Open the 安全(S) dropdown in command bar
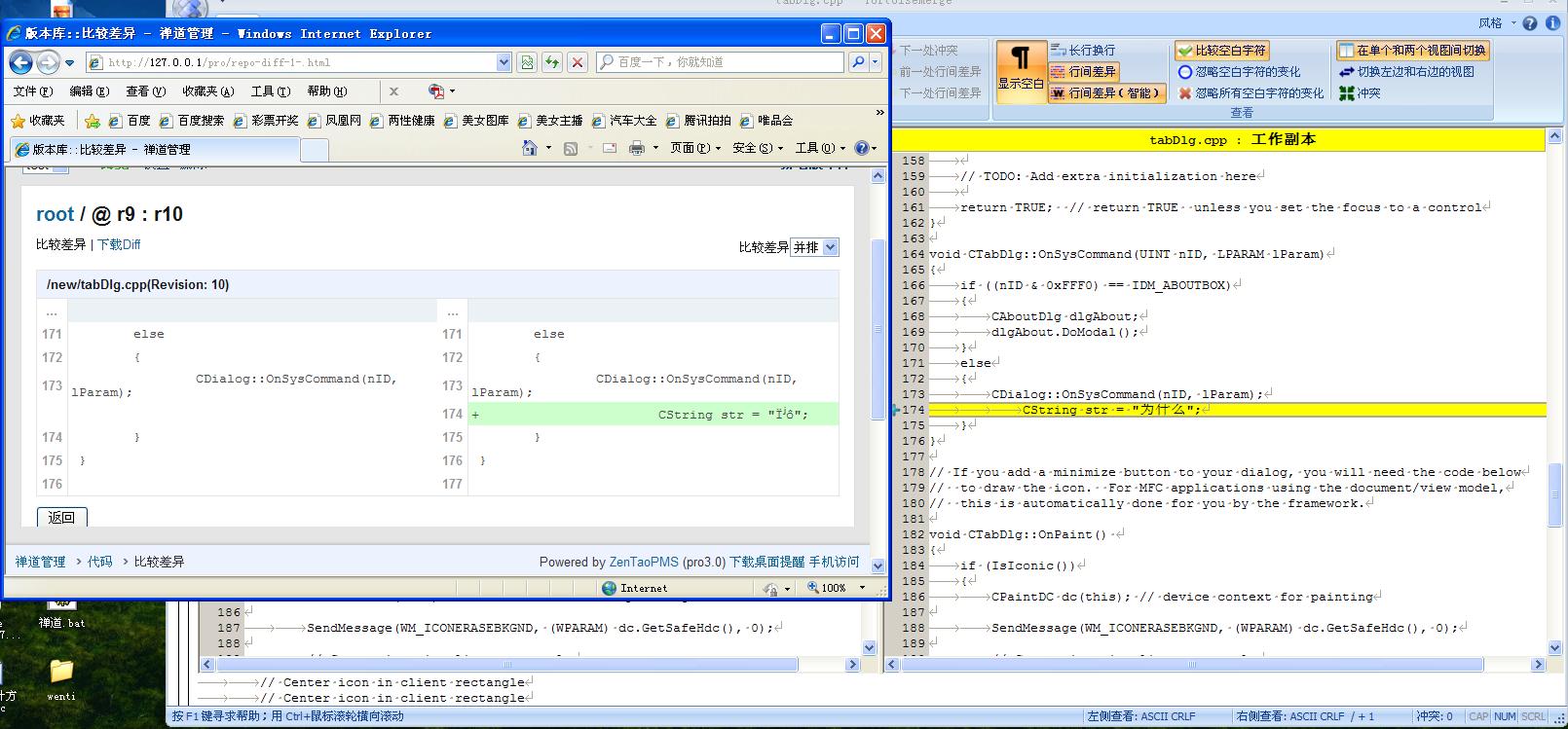Viewport: 1568px width, 729px height. [758, 148]
